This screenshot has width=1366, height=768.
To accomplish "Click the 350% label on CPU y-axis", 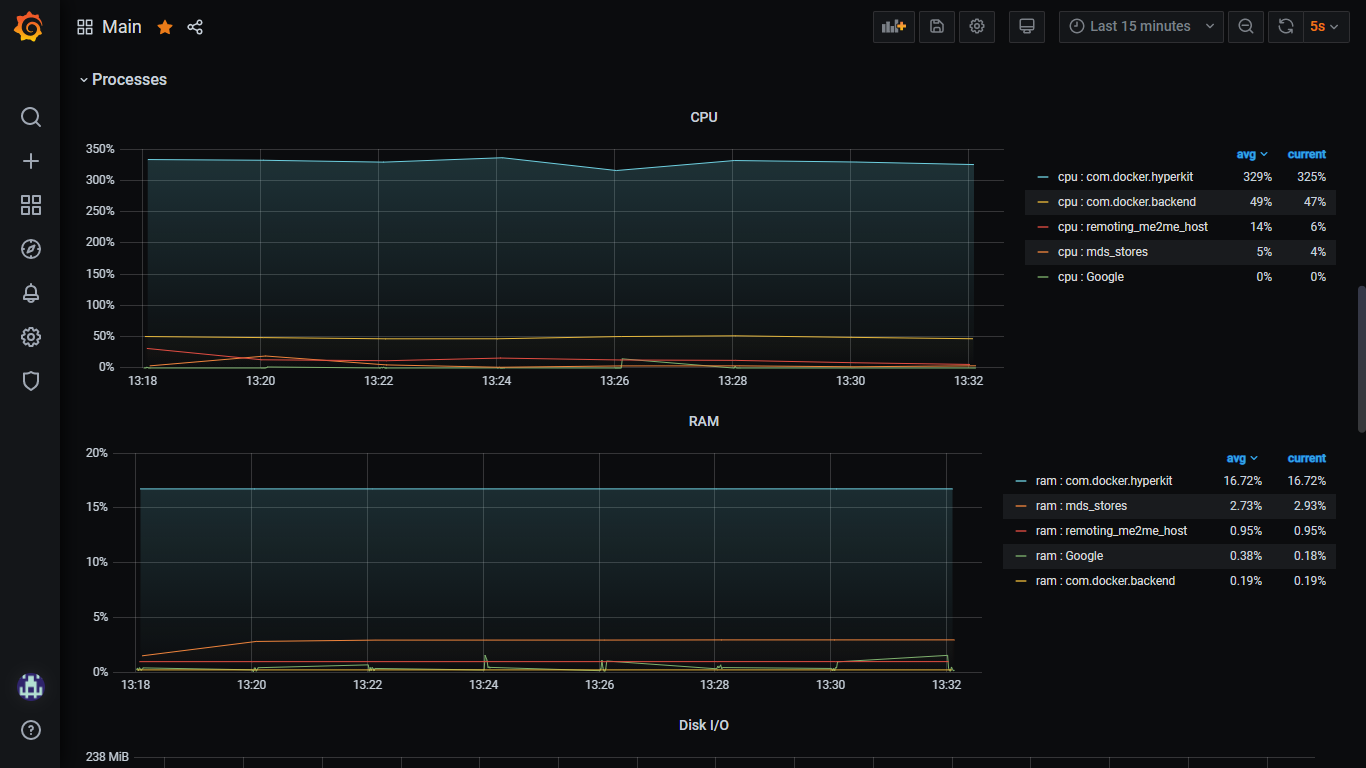I will coord(101,149).
